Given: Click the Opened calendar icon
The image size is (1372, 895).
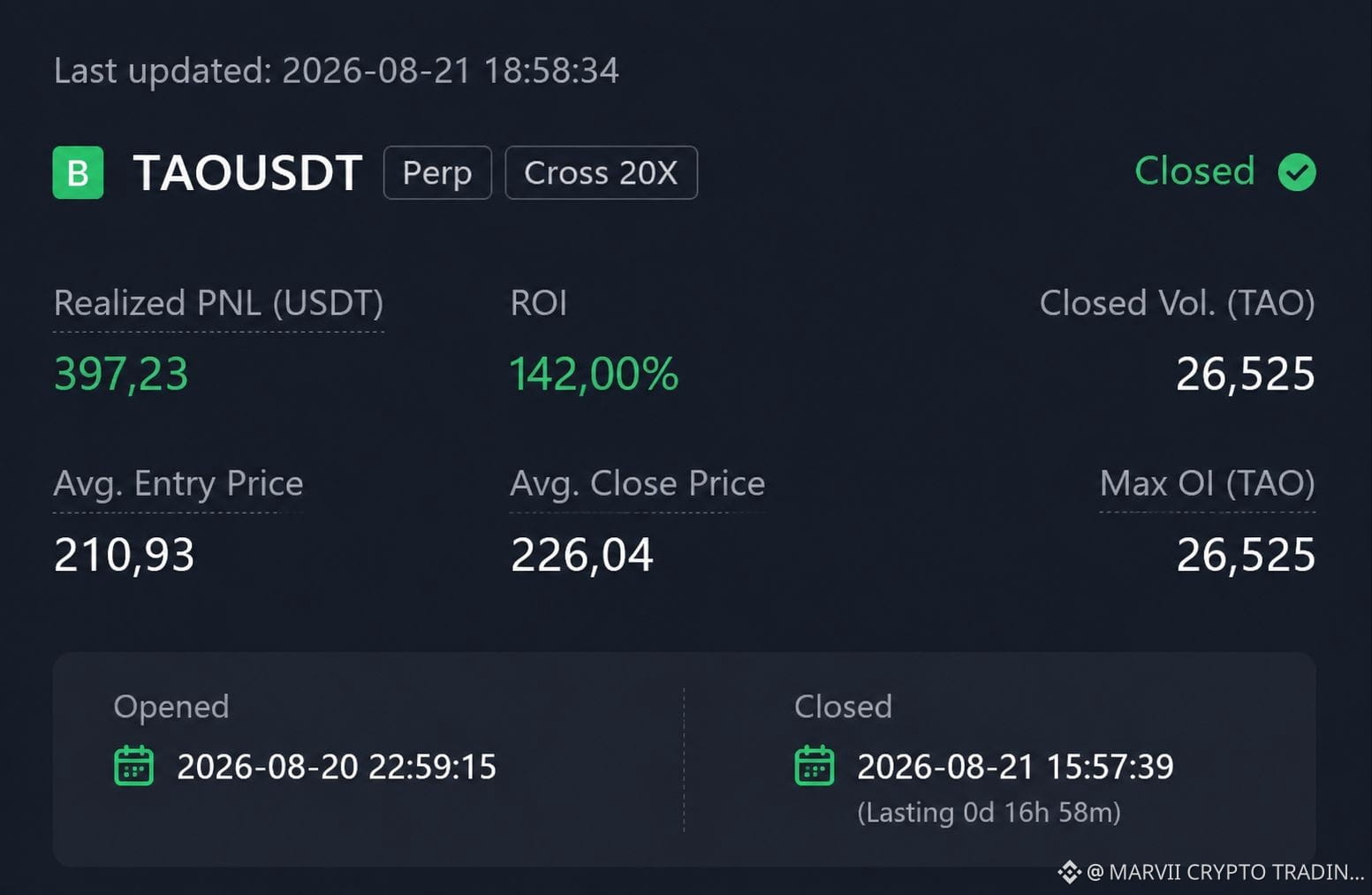Looking at the screenshot, I should click(134, 766).
